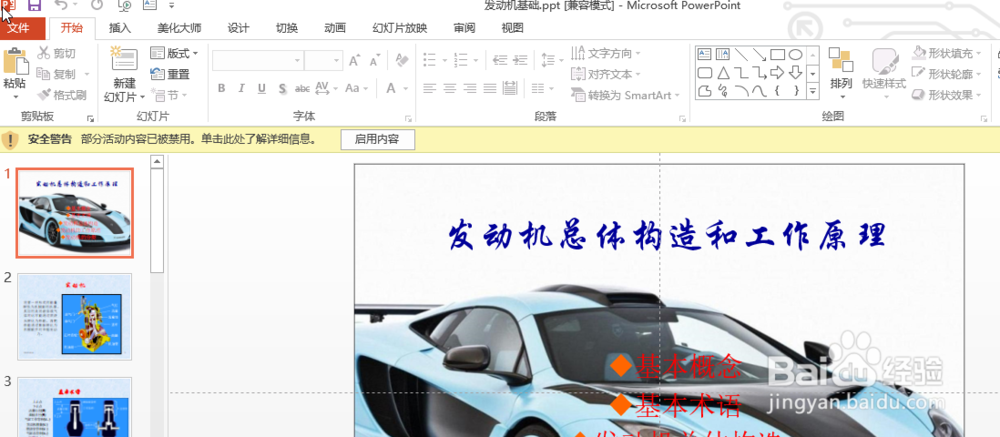Toggle Center text alignment
The height and width of the screenshot is (437, 1000).
450,88
